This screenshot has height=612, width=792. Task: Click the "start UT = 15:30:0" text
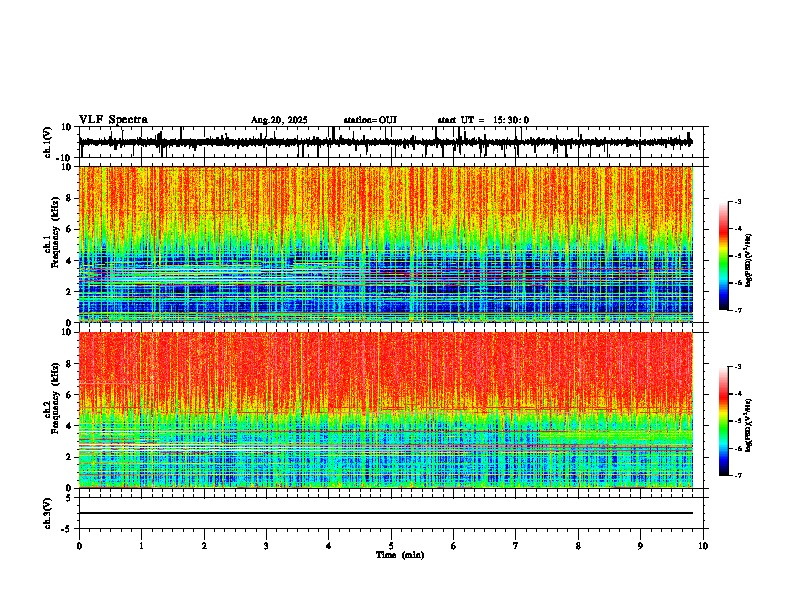pos(483,120)
